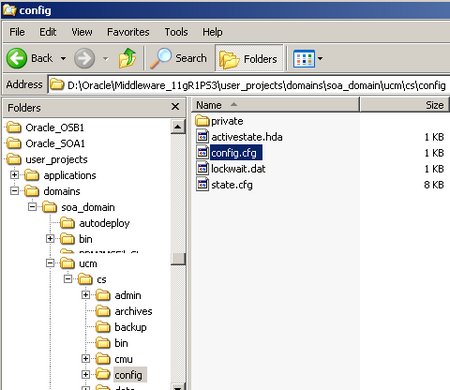The height and width of the screenshot is (390, 450).
Task: Expand the config tree node
Action: click(x=86, y=374)
